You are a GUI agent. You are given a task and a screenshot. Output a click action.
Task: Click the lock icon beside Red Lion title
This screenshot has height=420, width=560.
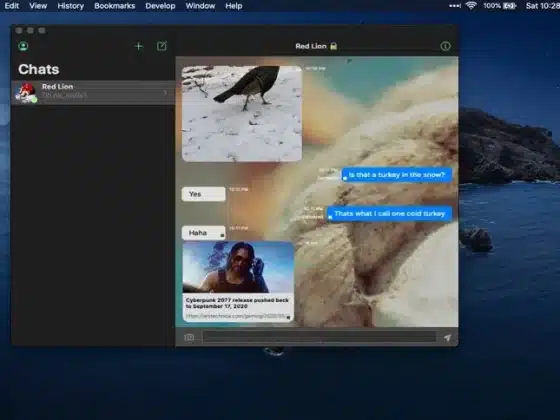(334, 46)
